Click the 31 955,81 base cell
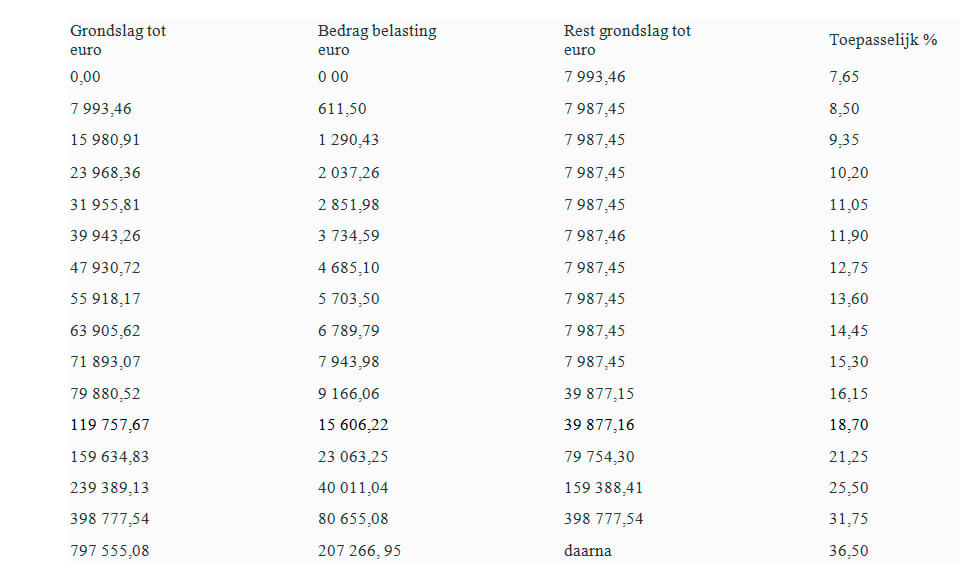The image size is (960, 582). pyautogui.click(x=105, y=204)
